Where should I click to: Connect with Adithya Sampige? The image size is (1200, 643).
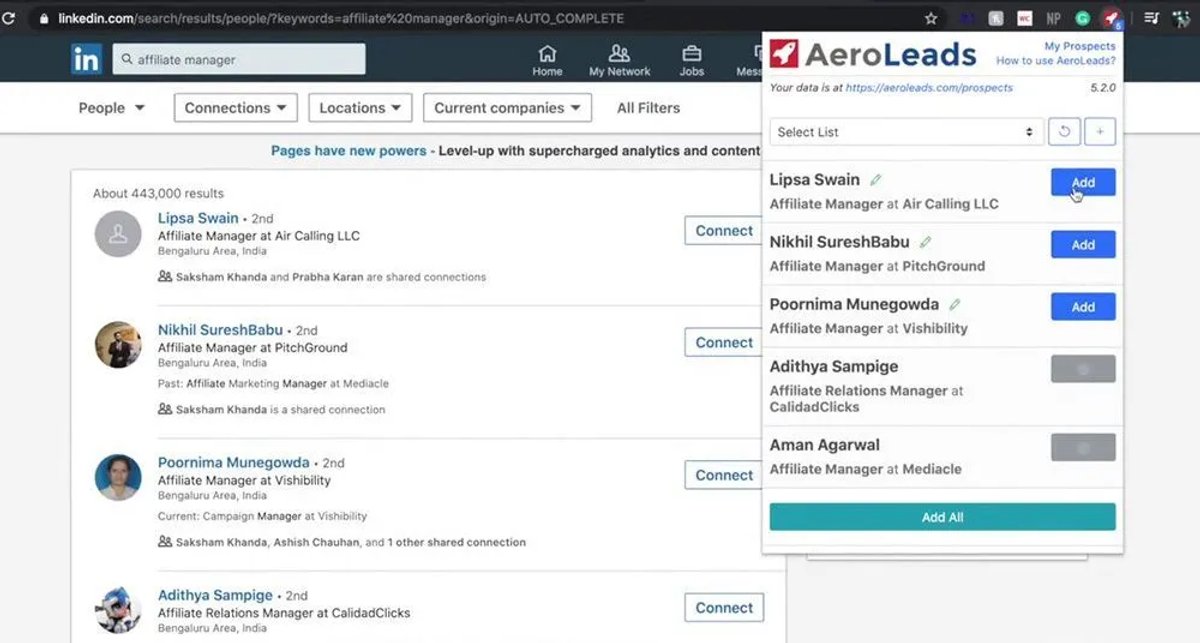(724, 607)
